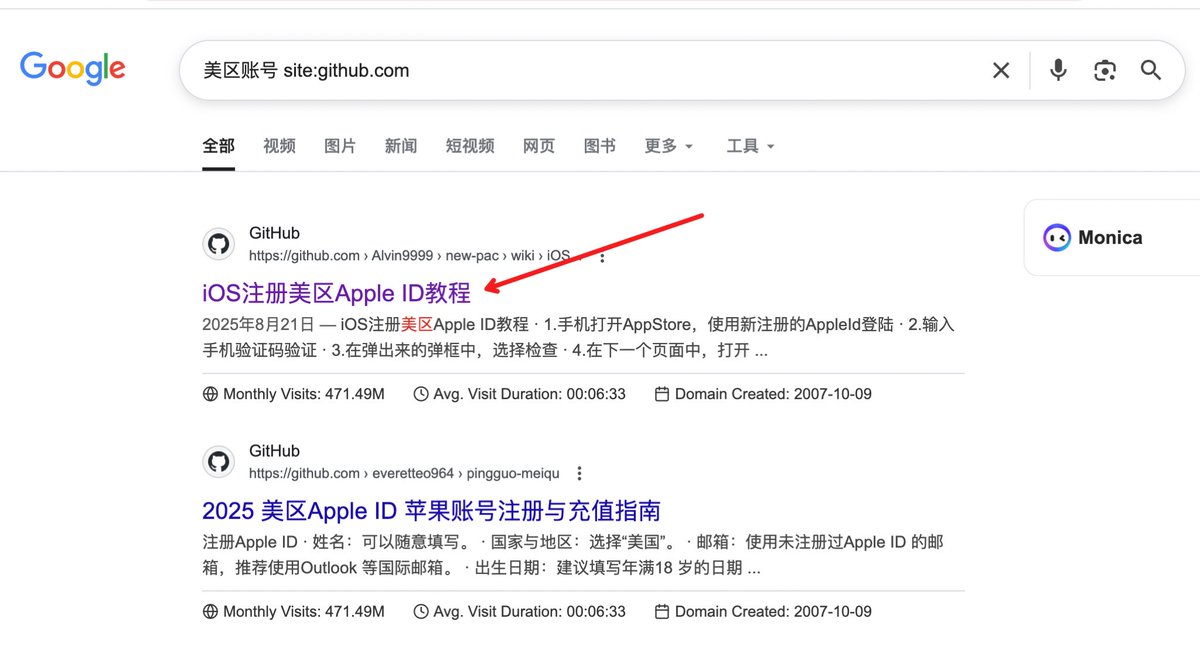Click the date 2025年8月21日 in first snippet

(x=259, y=325)
